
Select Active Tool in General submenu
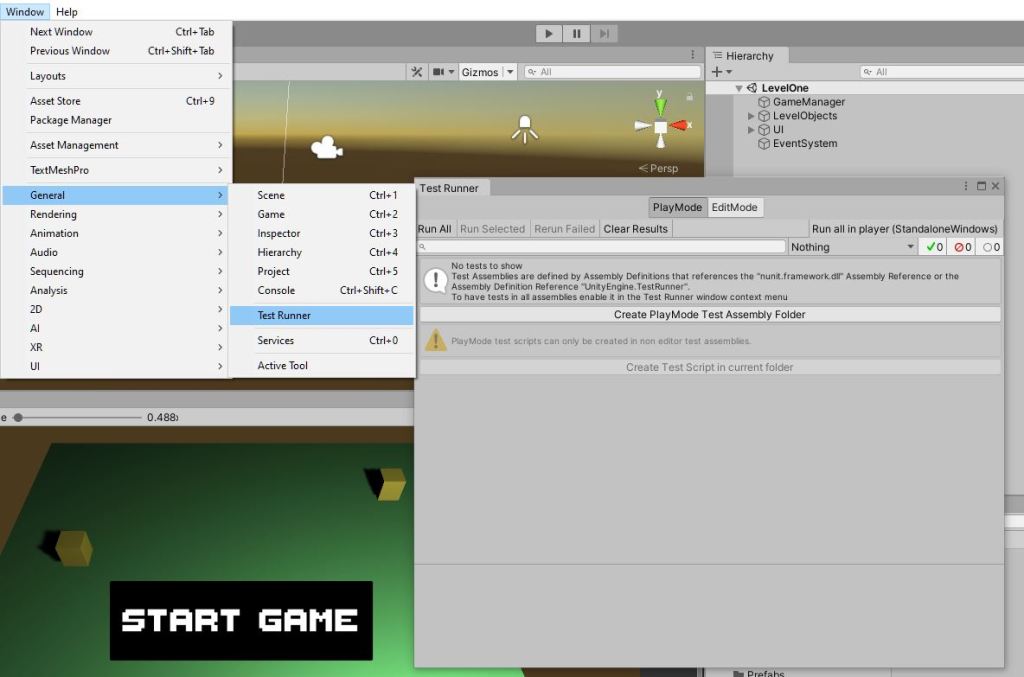click(x=322, y=366)
